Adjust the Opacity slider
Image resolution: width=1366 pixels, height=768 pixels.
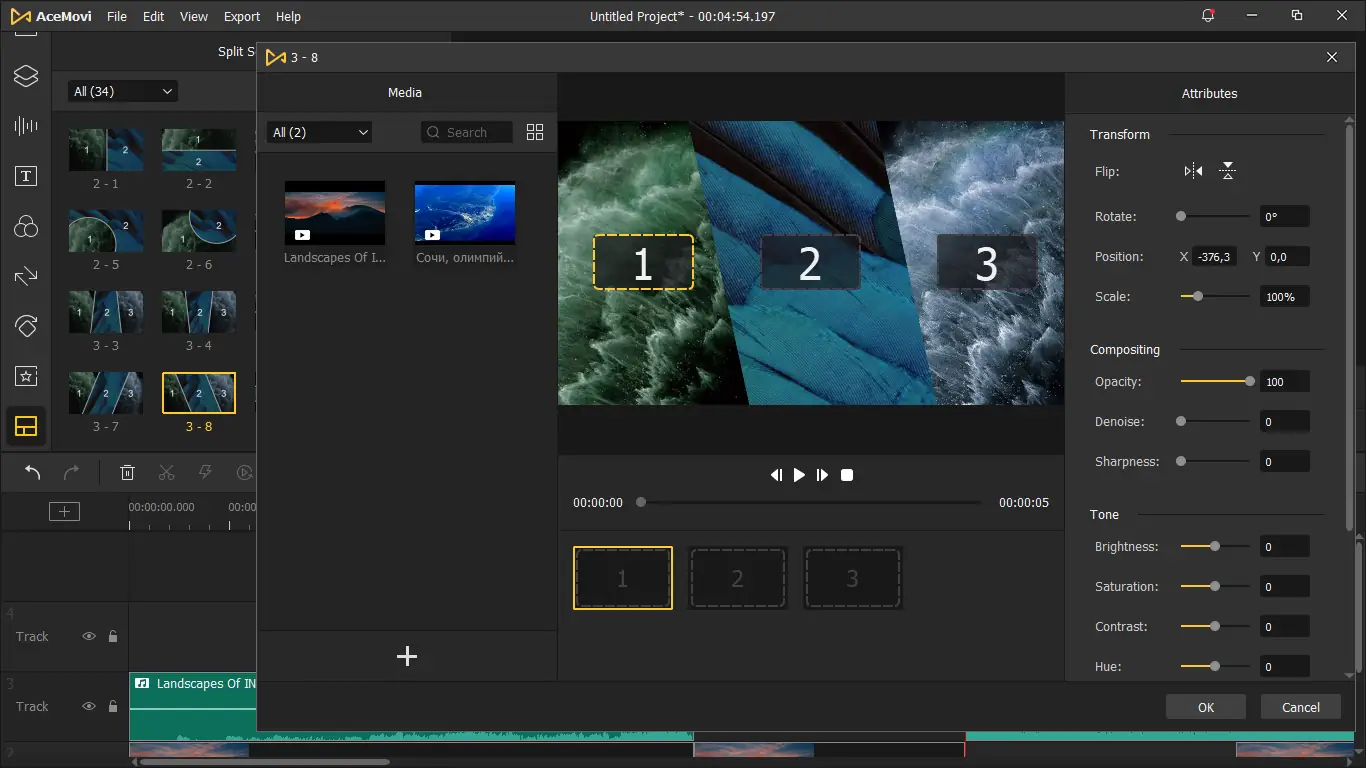(1215, 381)
